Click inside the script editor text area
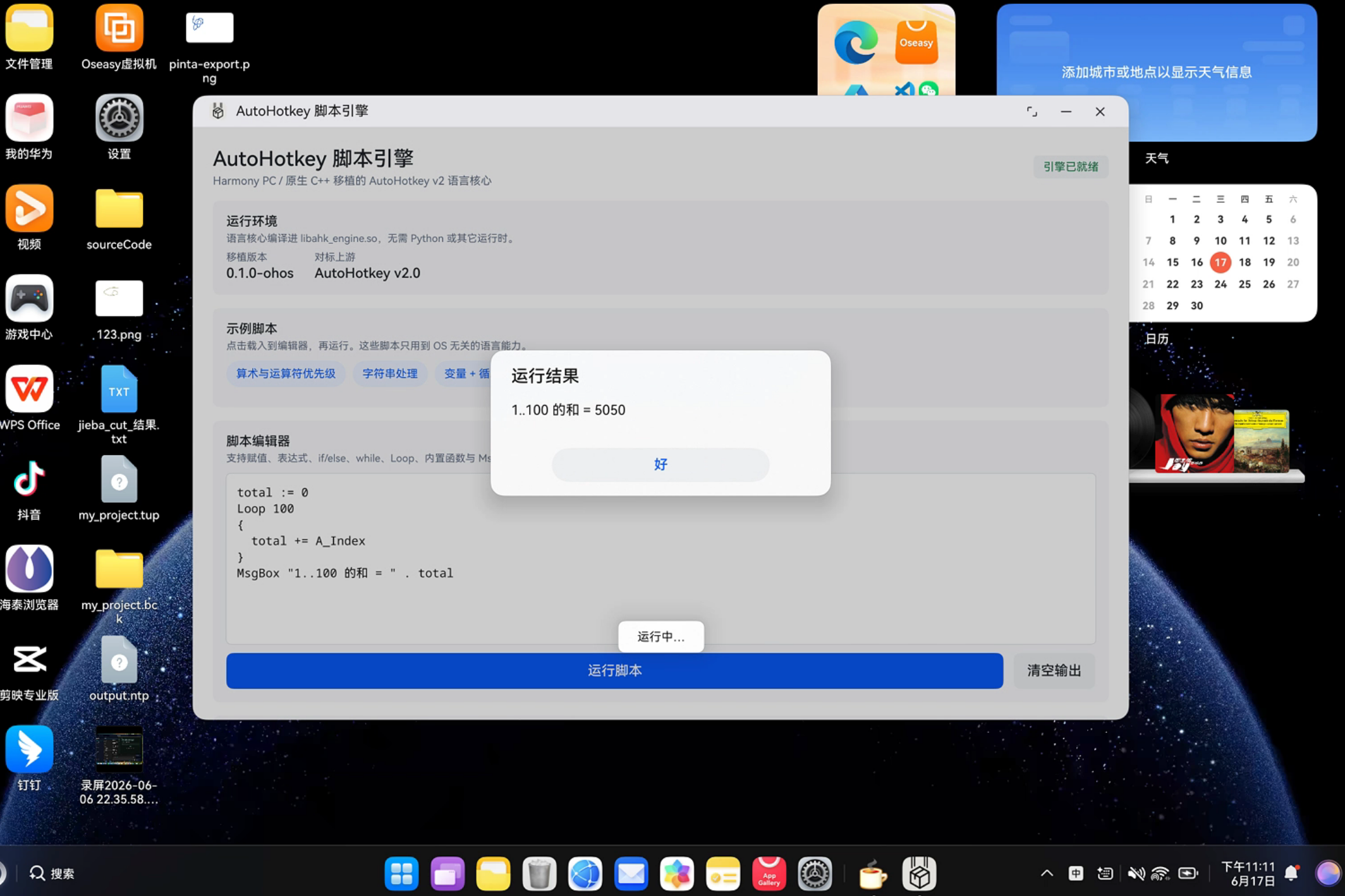Screen dimensions: 1345x896 point(660,559)
